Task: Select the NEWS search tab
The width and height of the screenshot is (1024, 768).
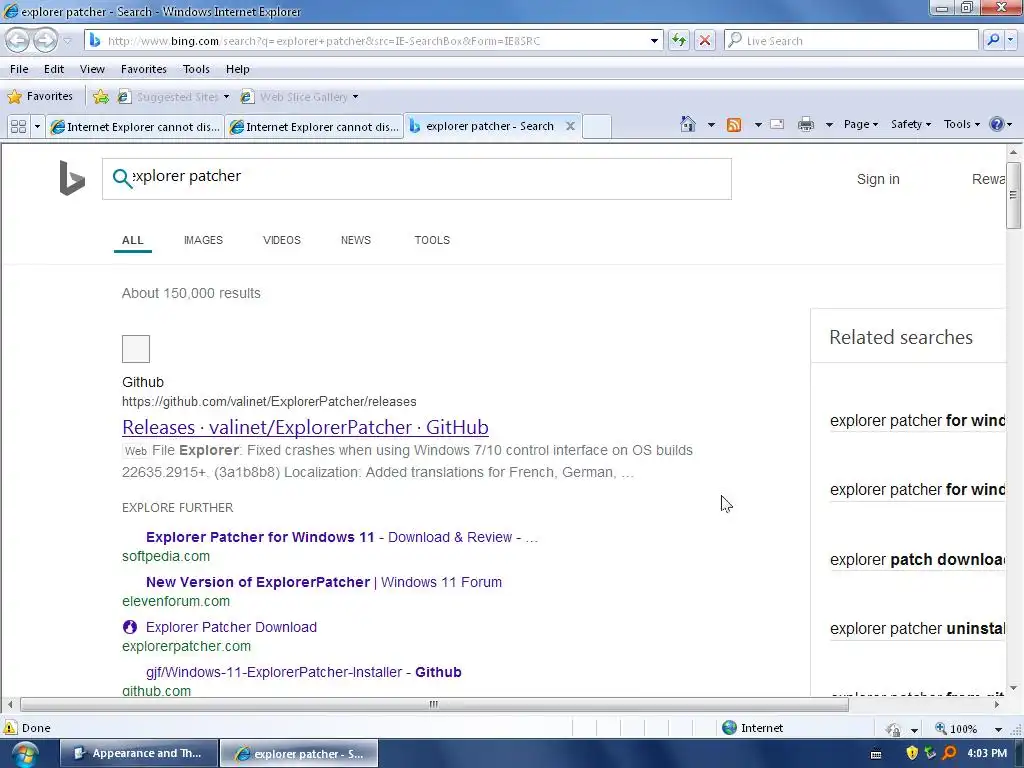Action: tap(356, 240)
